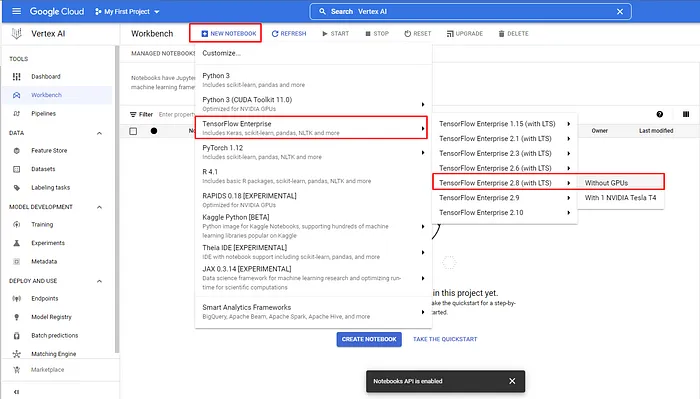Clear the Vertex AI search box
700x399 pixels.
tap(620, 12)
